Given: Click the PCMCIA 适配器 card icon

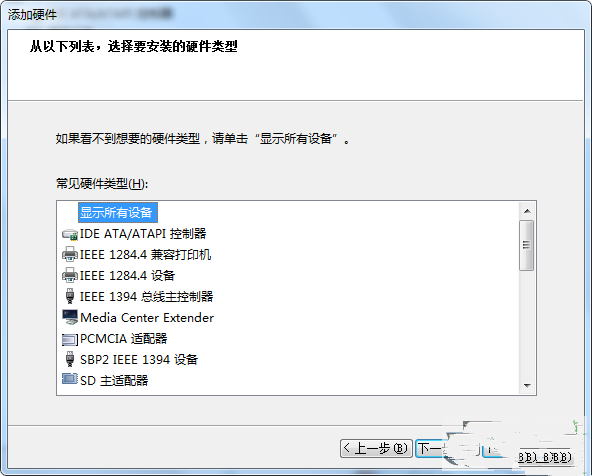Looking at the screenshot, I should 70,339.
